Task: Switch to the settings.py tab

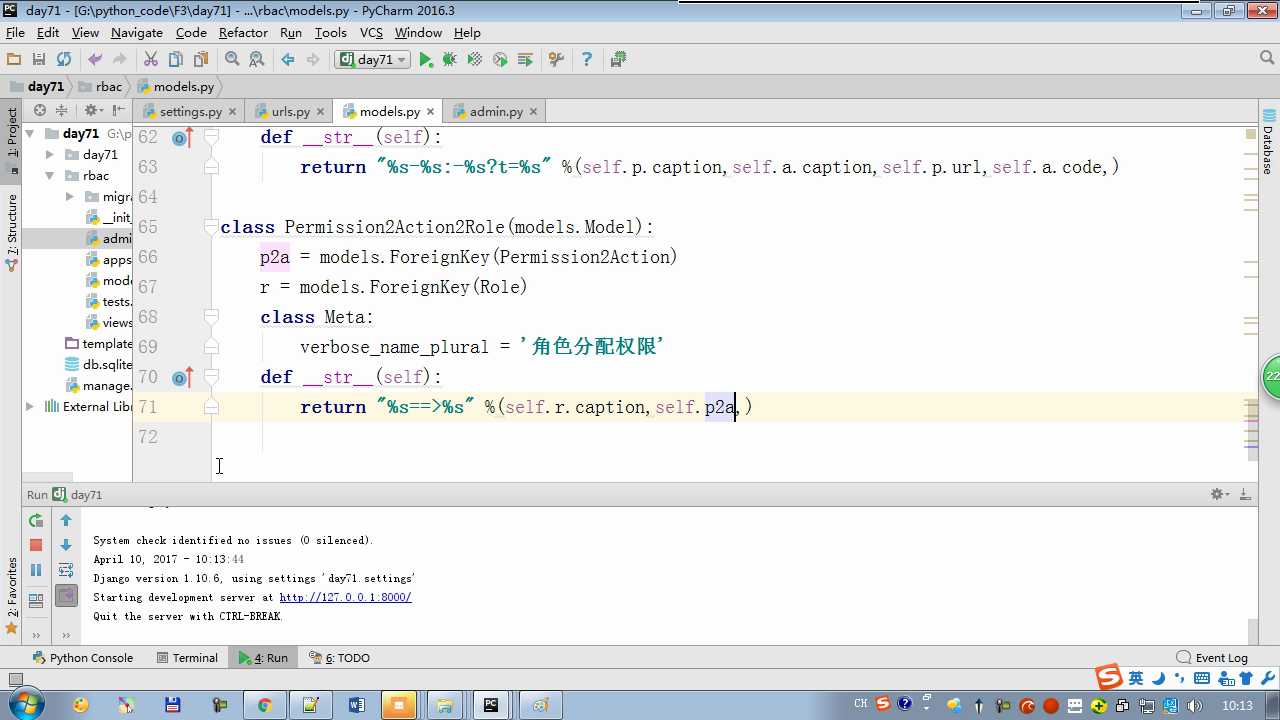Action: (190, 112)
